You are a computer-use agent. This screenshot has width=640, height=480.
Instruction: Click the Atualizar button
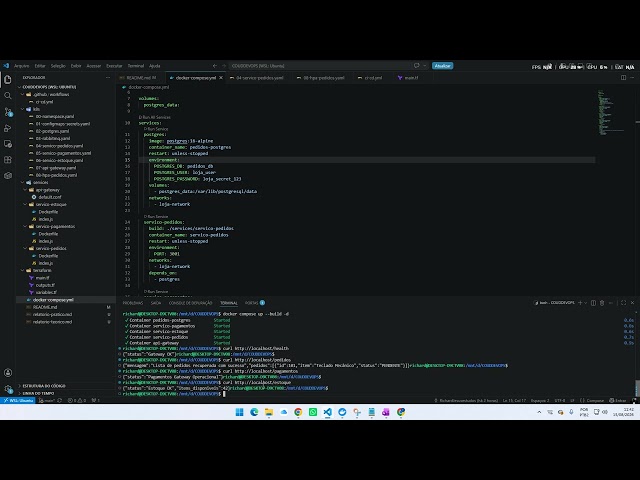442,66
